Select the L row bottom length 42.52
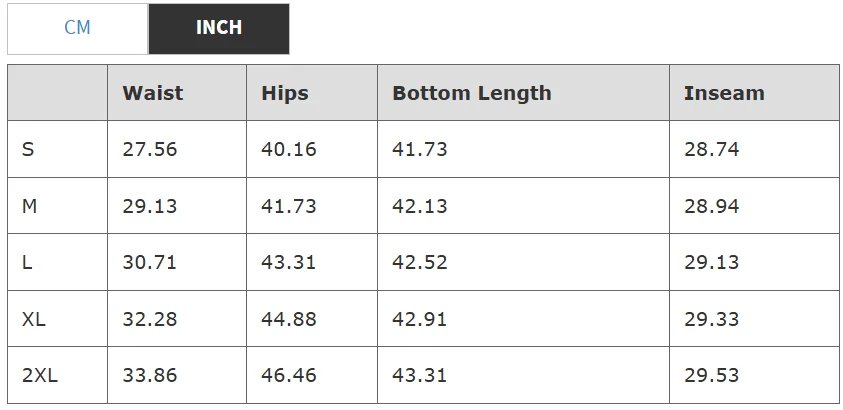Screen dimensions: 843x410 [420, 262]
